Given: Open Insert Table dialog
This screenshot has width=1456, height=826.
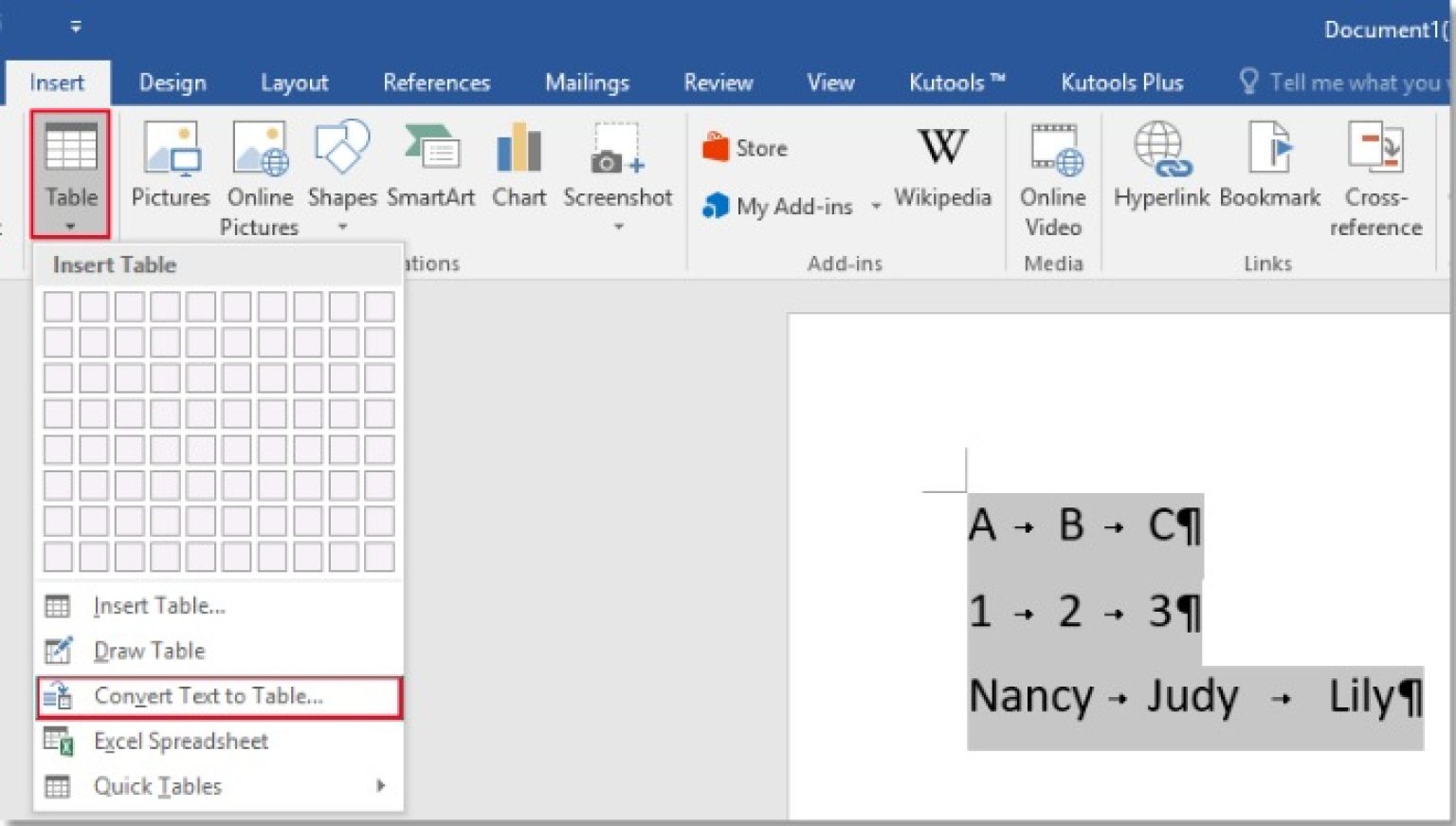Looking at the screenshot, I should [159, 606].
